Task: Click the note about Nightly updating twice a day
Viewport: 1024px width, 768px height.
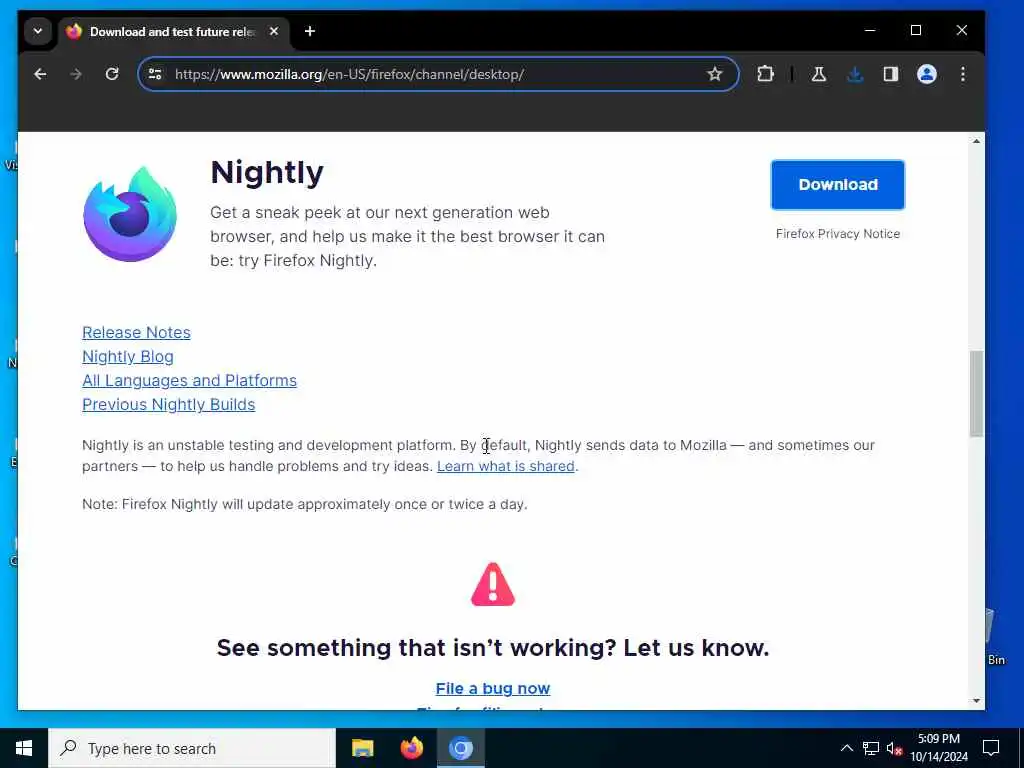Action: click(x=304, y=504)
